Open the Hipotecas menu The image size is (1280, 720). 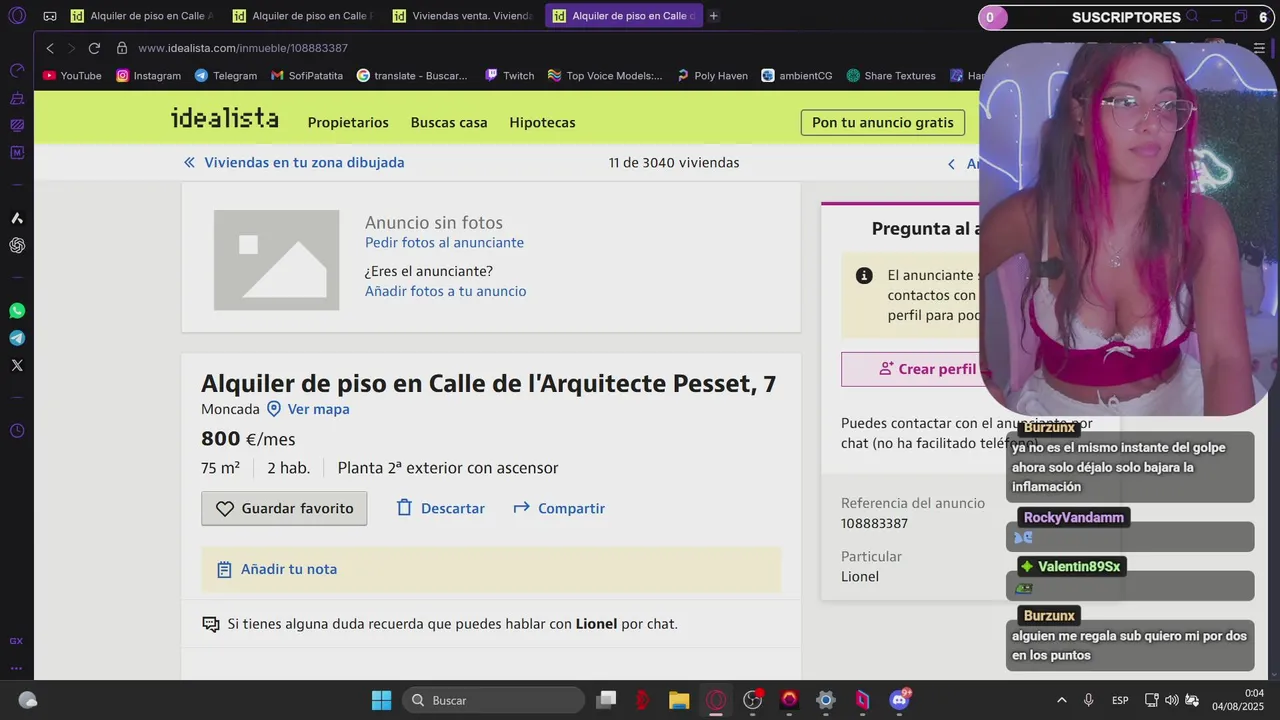[542, 122]
